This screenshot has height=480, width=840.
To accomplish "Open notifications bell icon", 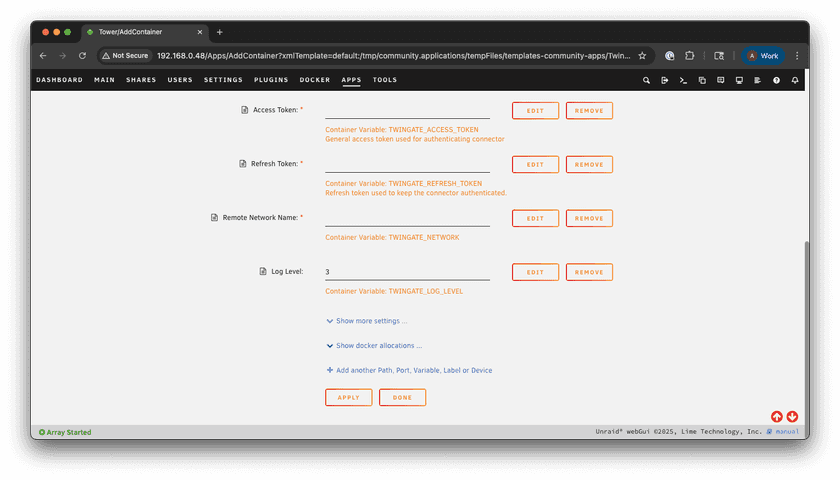I will [x=795, y=80].
